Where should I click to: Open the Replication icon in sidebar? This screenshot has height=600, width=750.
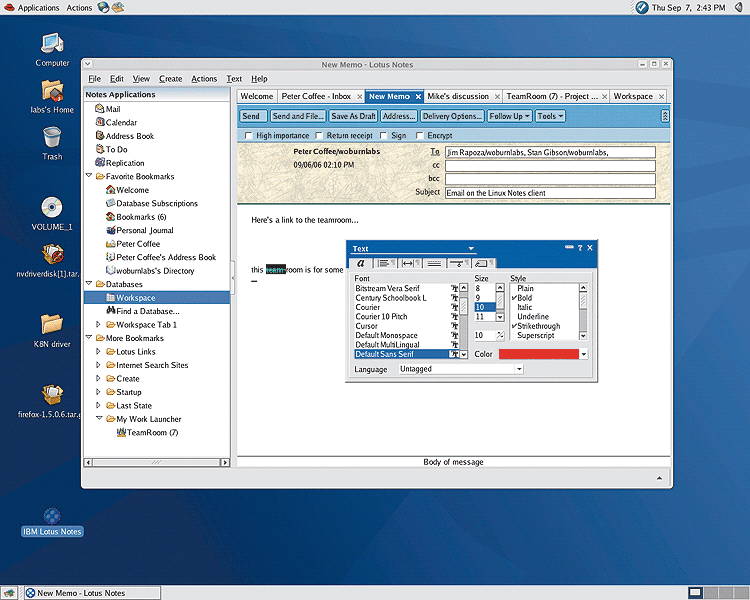coord(99,162)
